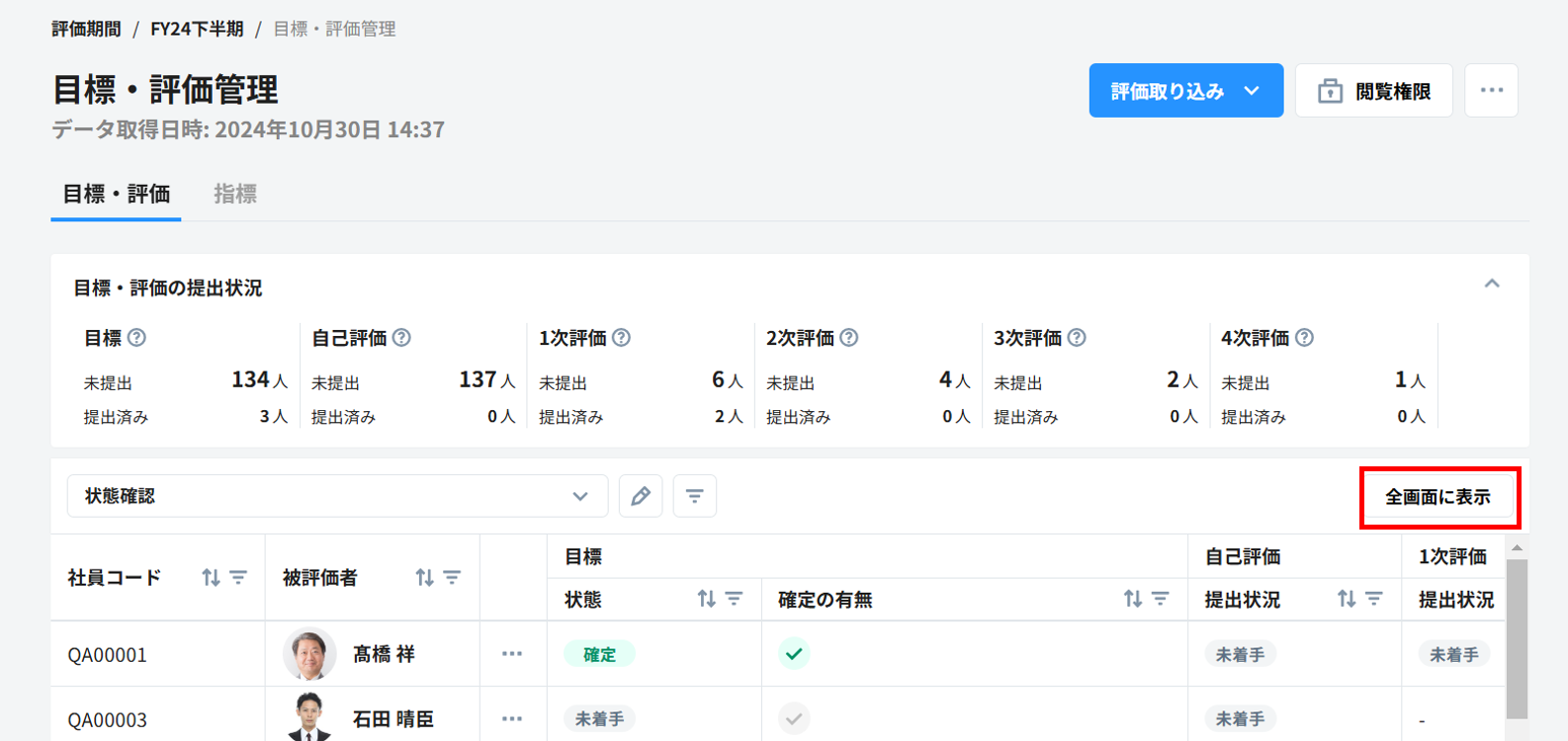Expand the 評価取り込み dropdown button
This screenshot has width=1568, height=741.
click(x=1252, y=91)
